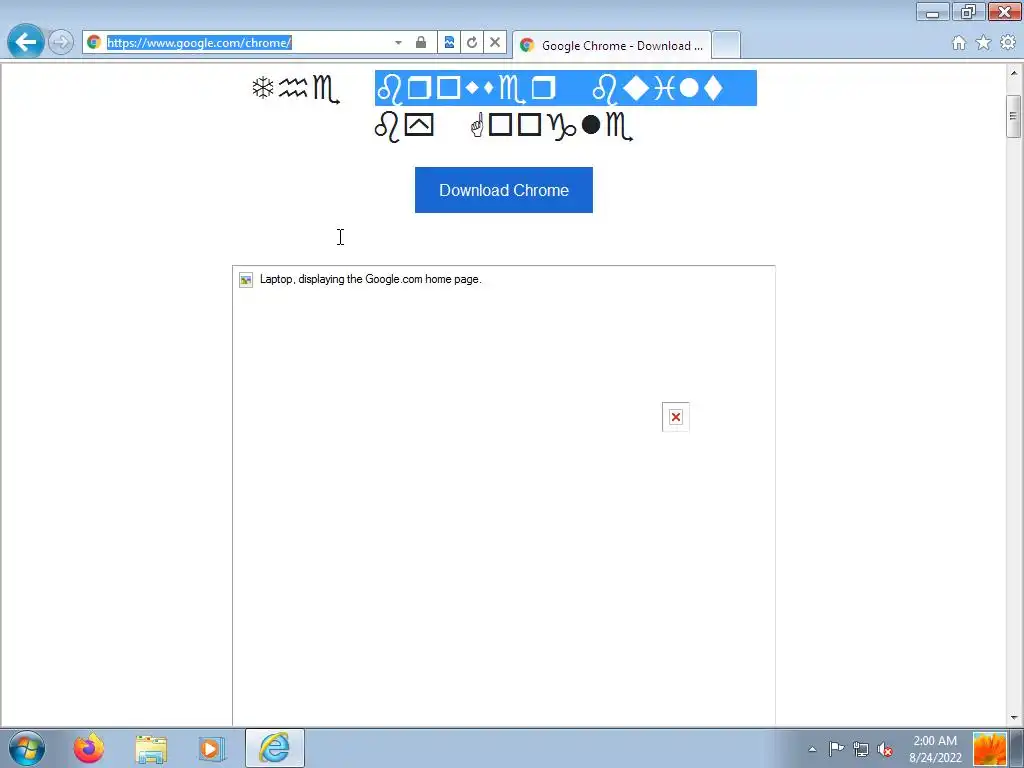Click the laptop image placeholder icon
Screen dimensions: 1024x768
[x=246, y=280]
